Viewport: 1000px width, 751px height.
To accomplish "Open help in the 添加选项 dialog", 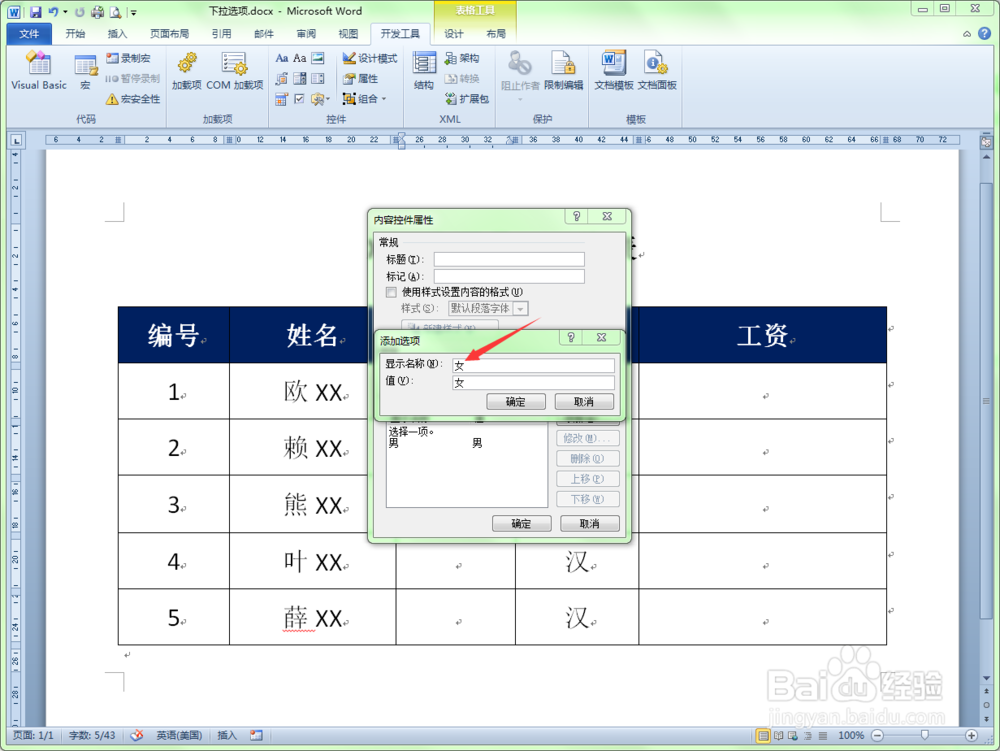I will coord(571,337).
